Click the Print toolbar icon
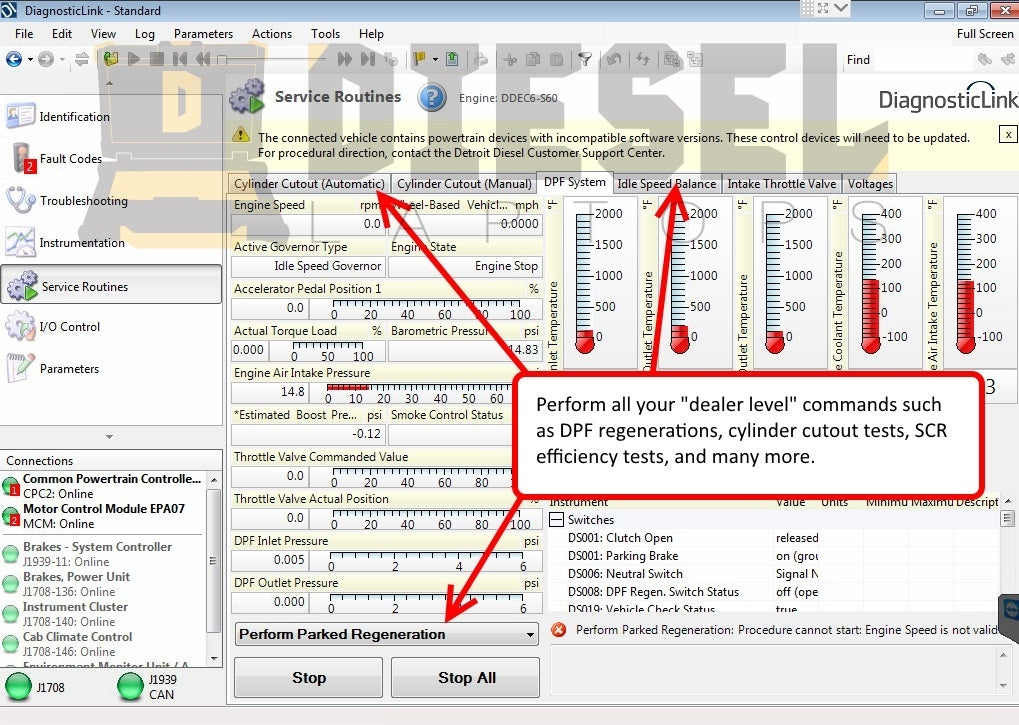The height and width of the screenshot is (725, 1019). click(x=481, y=59)
